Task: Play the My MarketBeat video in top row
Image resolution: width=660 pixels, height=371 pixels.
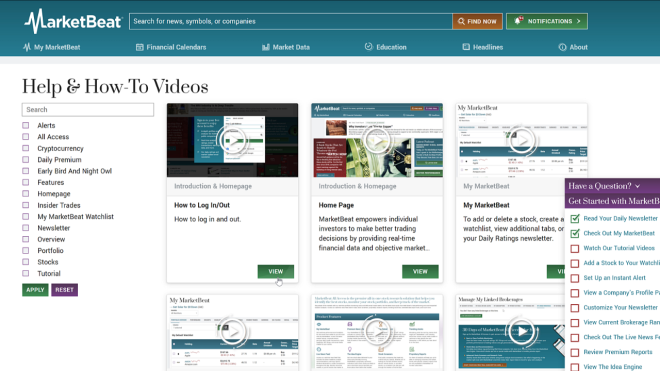Action: coord(522,140)
